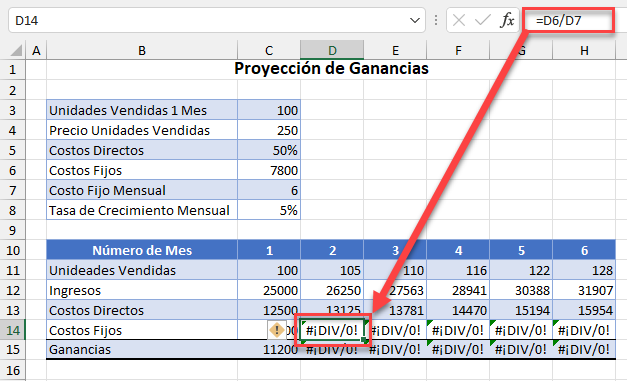Viewport: 627px width, 381px height.
Task: Click the Enter checkmark formula bar icon
Action: pos(483,20)
